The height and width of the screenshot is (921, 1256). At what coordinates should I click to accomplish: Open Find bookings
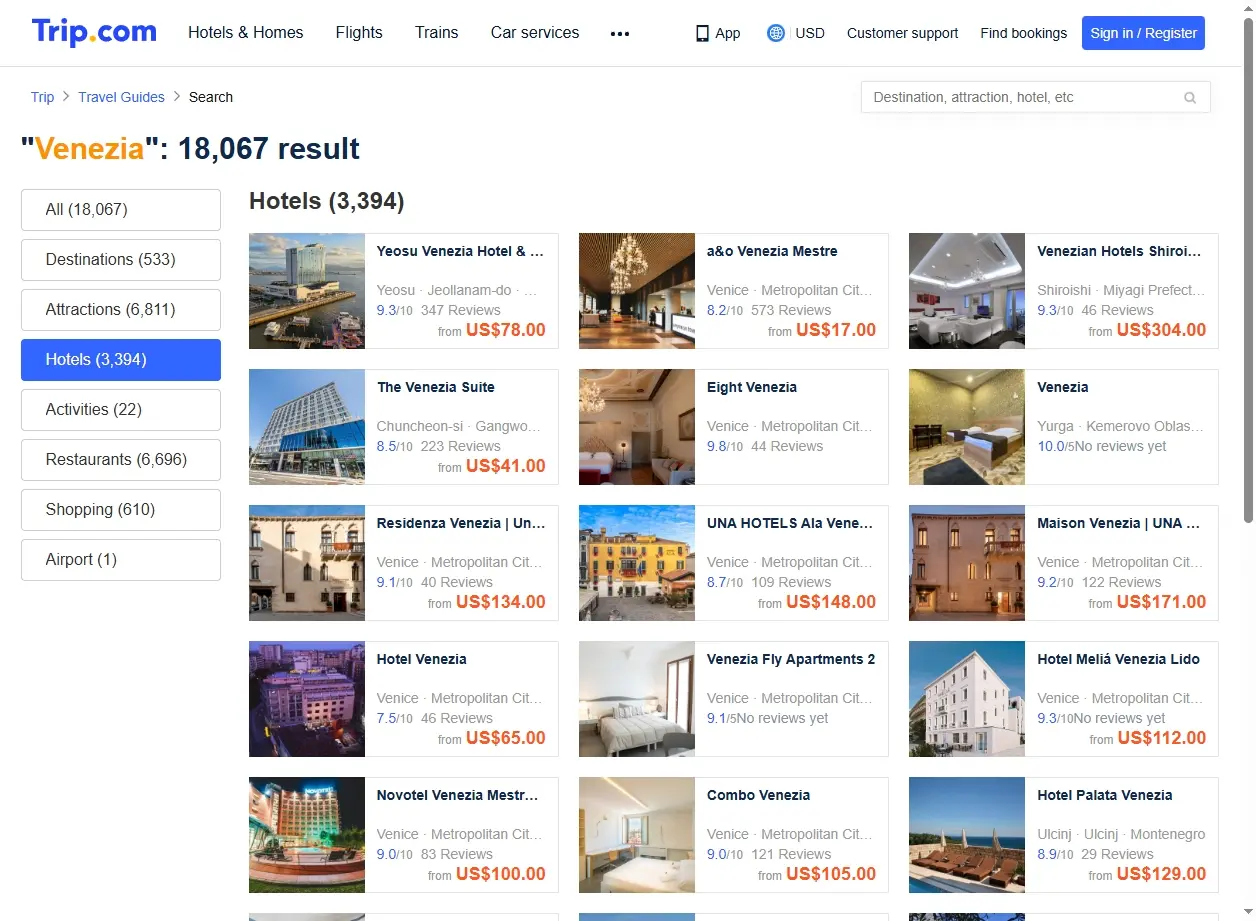coord(1024,33)
